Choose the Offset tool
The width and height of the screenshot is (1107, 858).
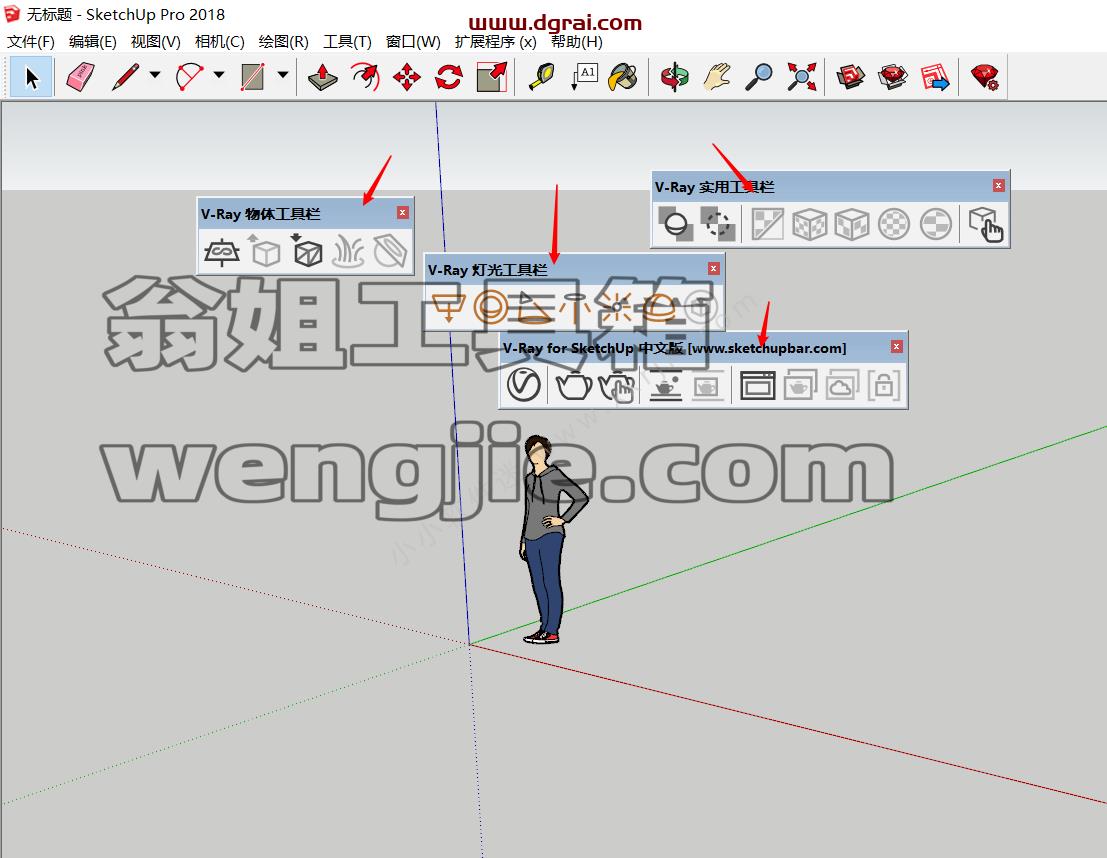[365, 77]
